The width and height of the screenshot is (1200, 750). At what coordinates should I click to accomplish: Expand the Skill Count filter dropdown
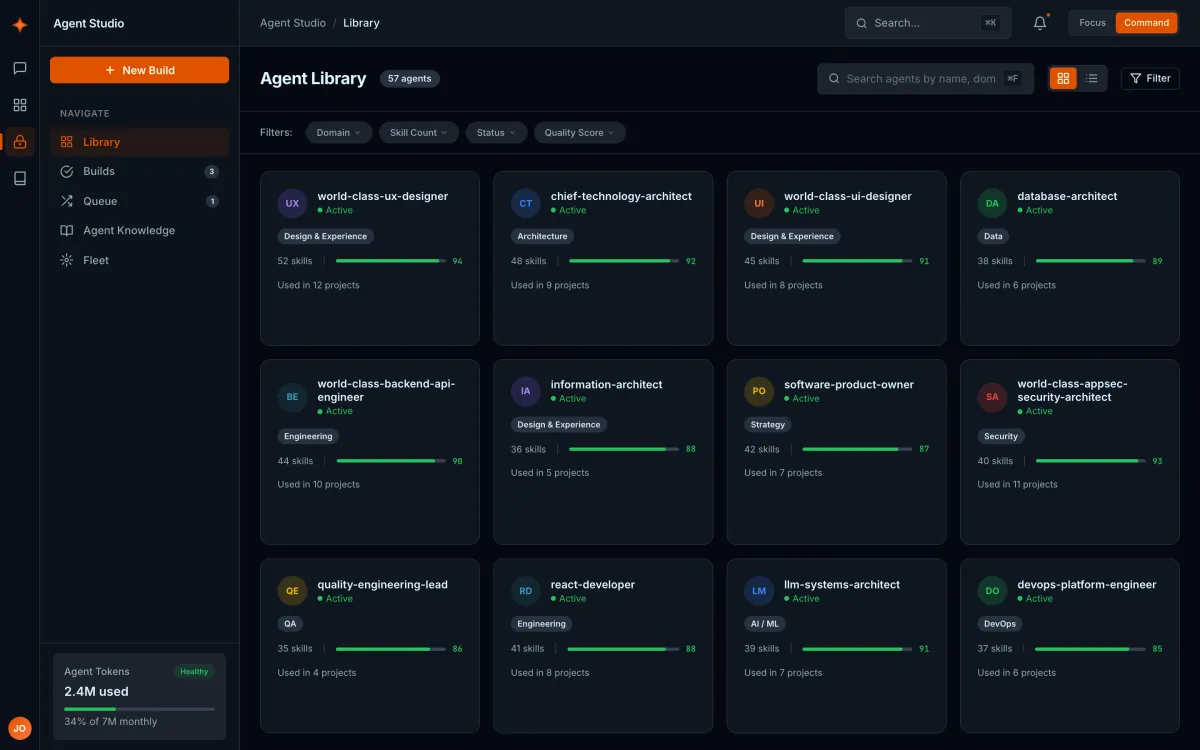point(419,132)
